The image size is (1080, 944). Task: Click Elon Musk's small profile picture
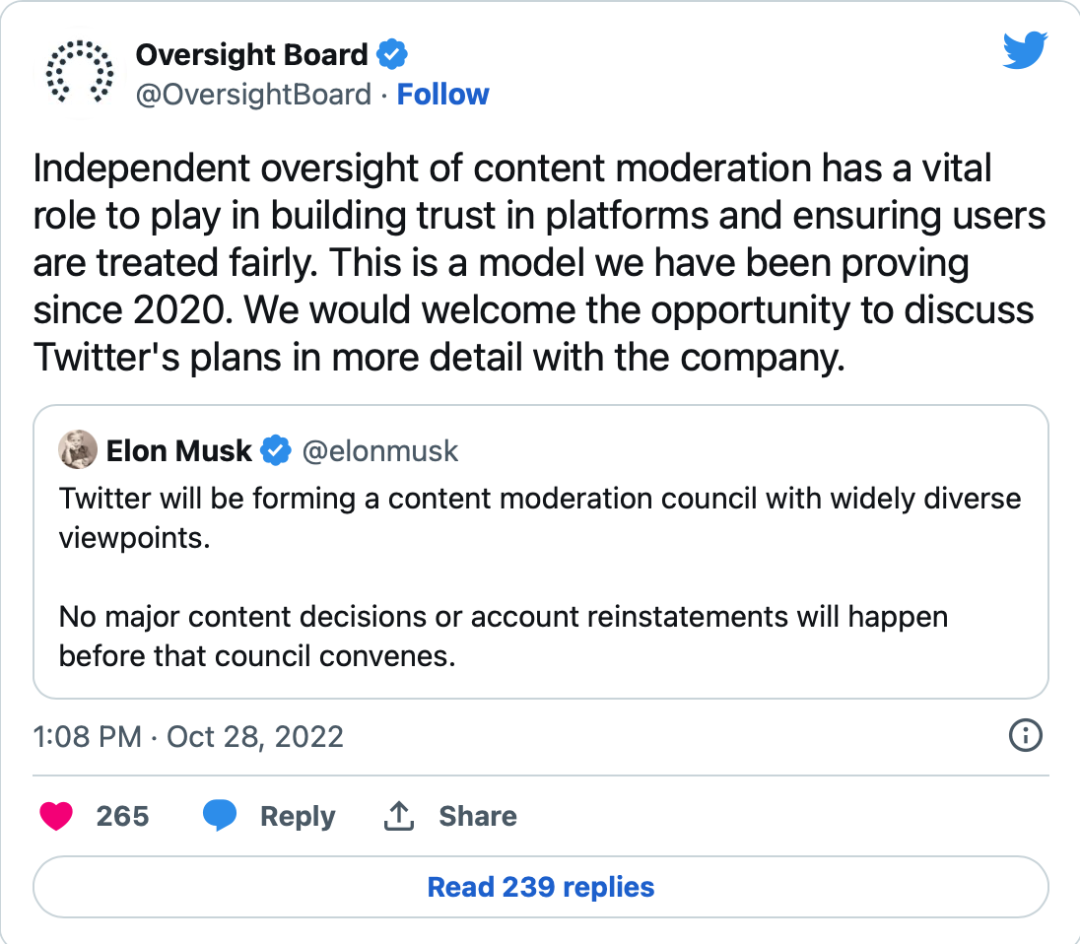(78, 450)
